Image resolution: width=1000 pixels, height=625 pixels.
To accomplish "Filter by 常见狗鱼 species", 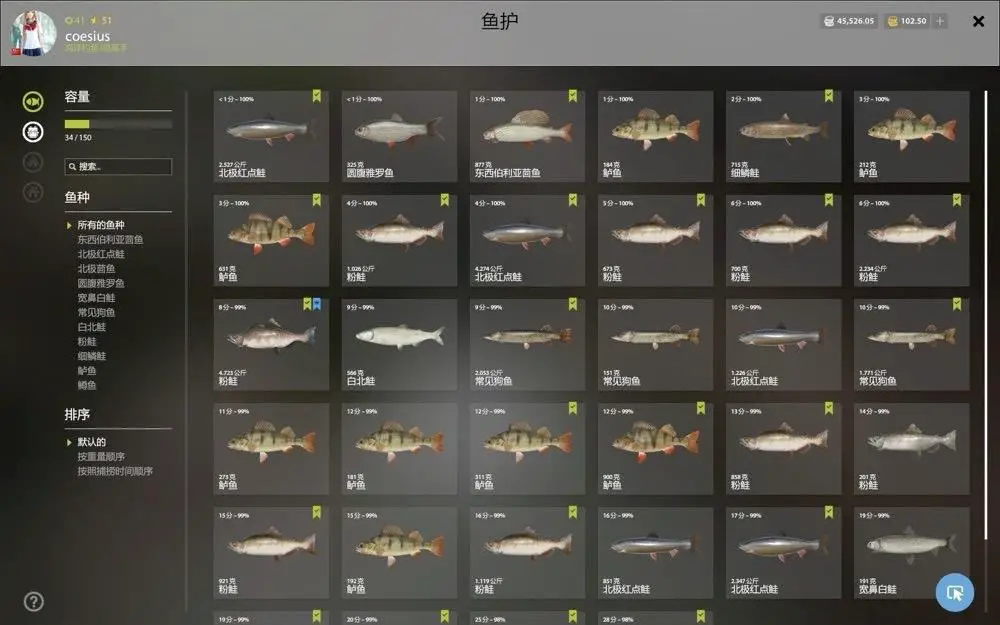I will tap(96, 312).
